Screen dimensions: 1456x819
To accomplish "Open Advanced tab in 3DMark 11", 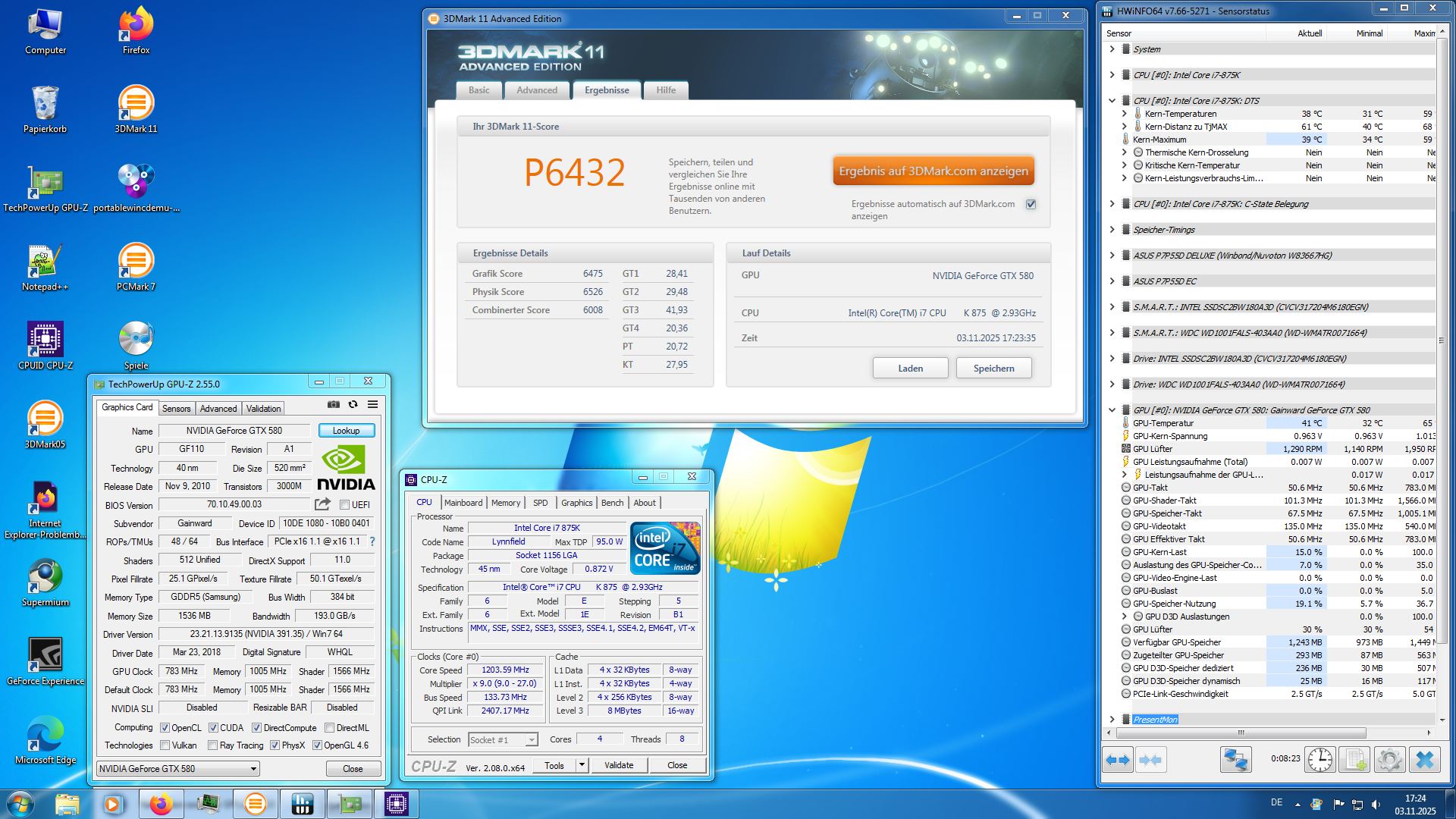I will click(537, 90).
